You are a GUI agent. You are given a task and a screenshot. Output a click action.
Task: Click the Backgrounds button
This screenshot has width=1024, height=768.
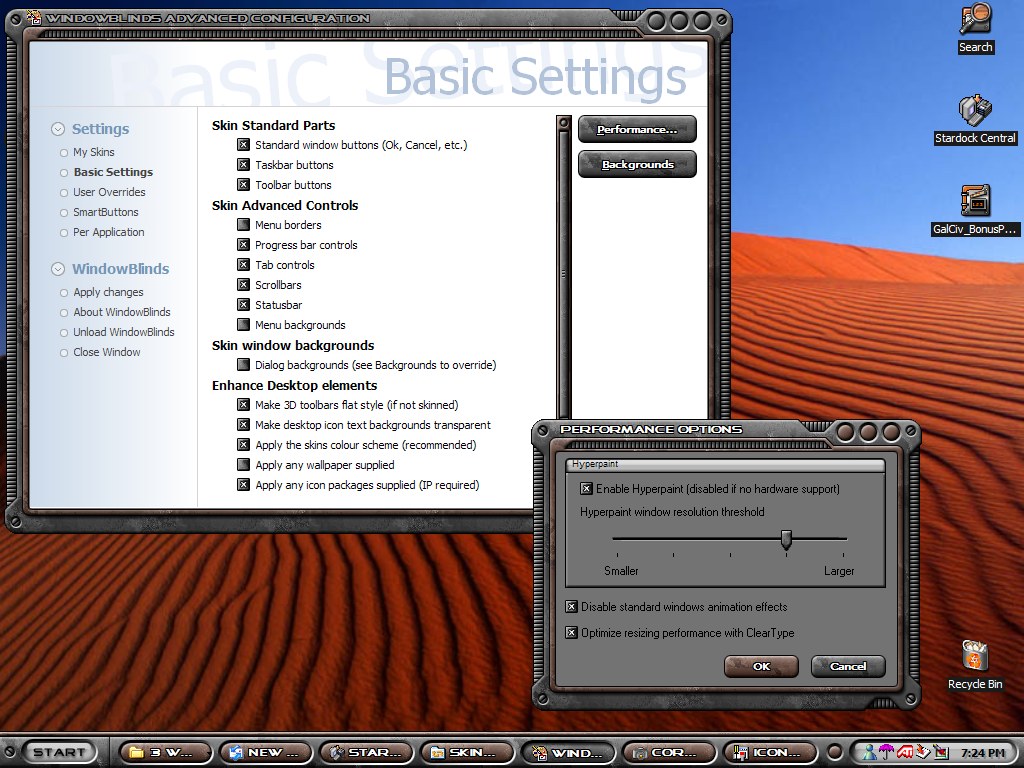(637, 165)
